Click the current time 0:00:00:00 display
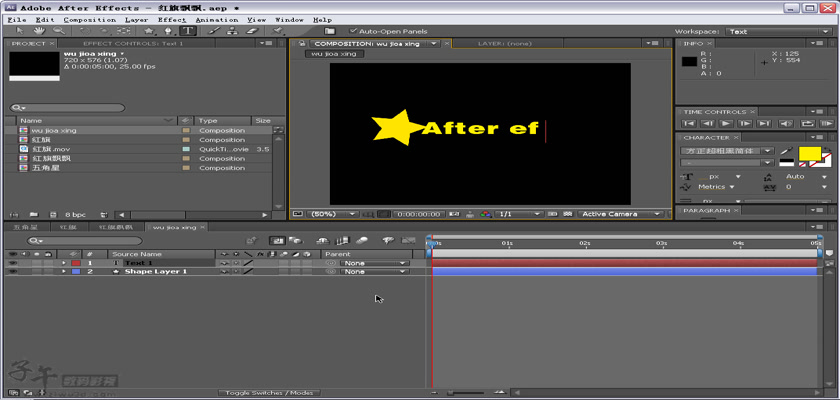Viewport: 840px width, 400px height. (x=417, y=214)
